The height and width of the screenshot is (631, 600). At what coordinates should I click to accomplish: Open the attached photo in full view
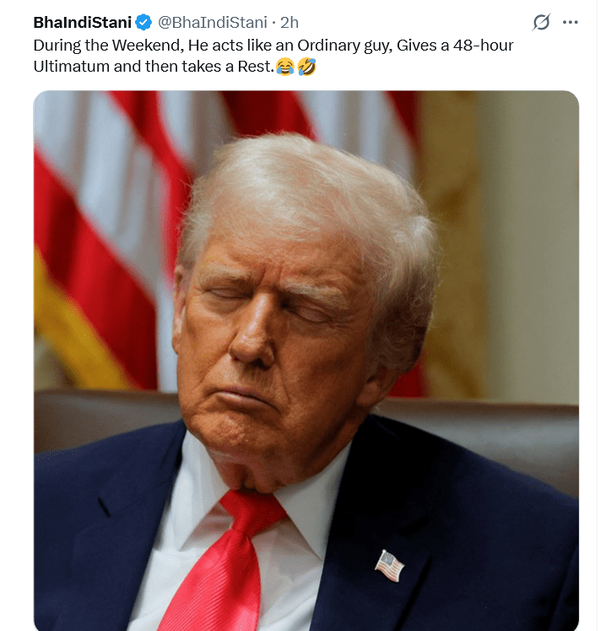[x=306, y=361]
